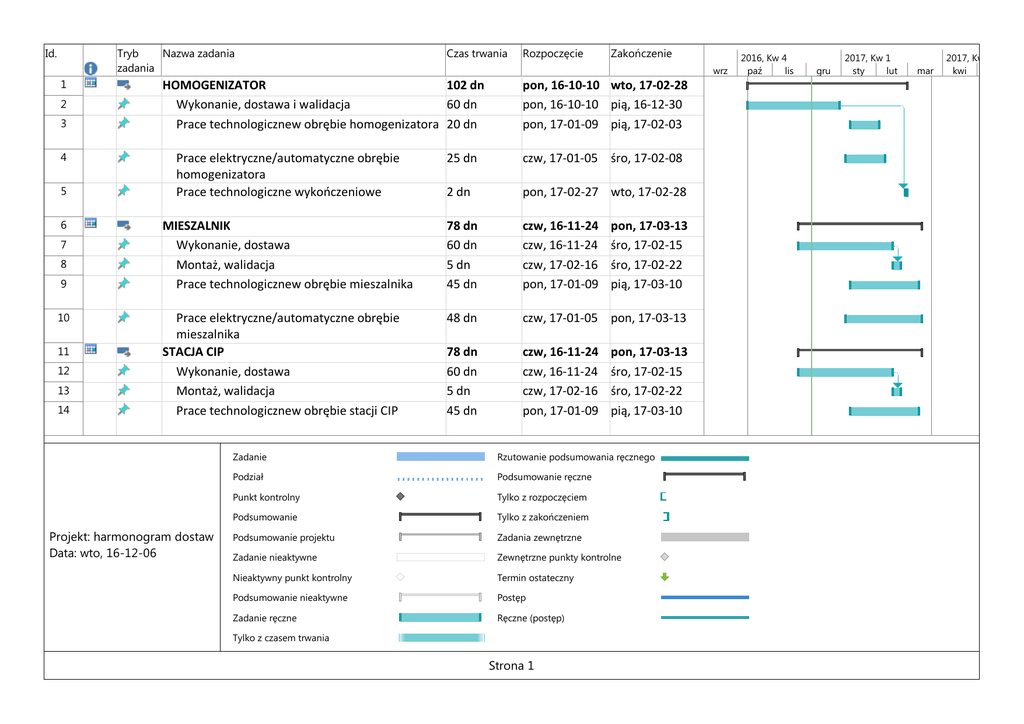1024x724 pixels.
Task: Click task mode pin icon in row 14
Action: pyautogui.click(x=124, y=409)
